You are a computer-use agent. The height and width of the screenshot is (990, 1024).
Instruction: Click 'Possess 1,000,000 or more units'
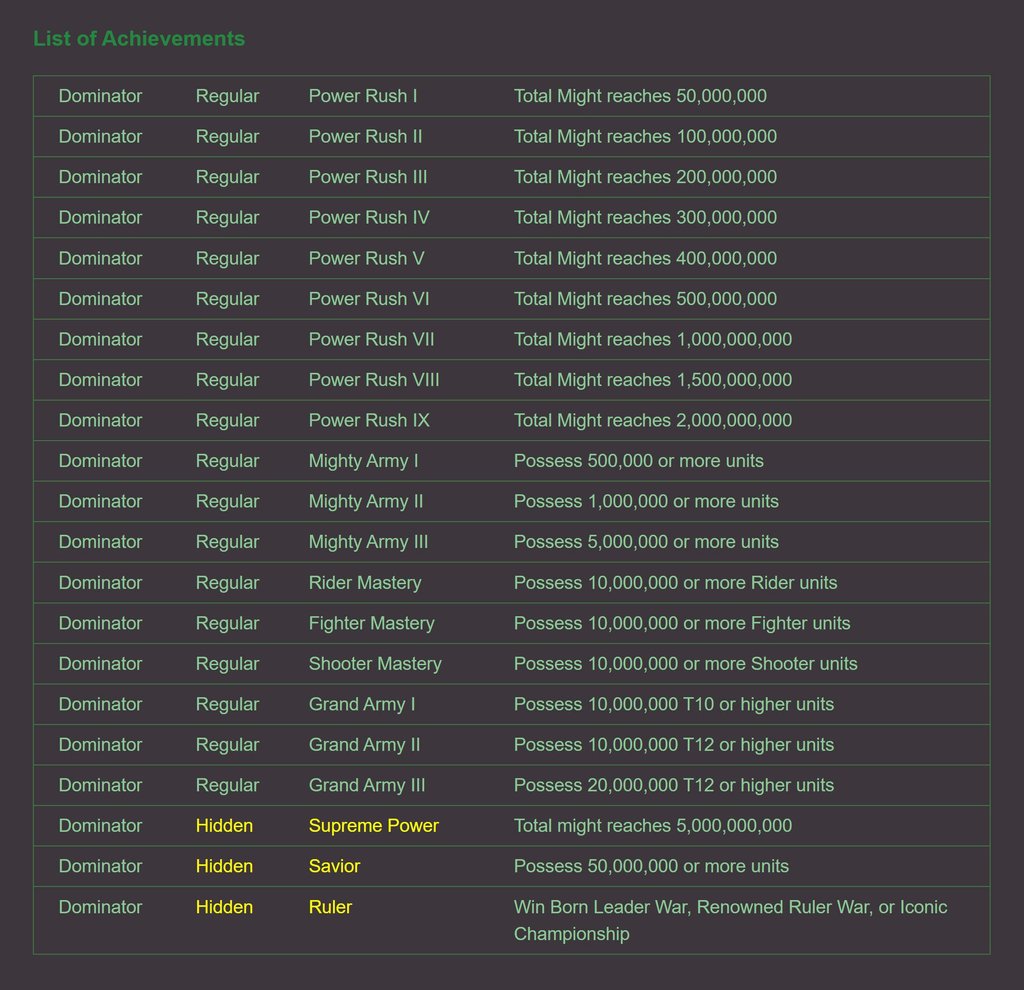coord(647,502)
